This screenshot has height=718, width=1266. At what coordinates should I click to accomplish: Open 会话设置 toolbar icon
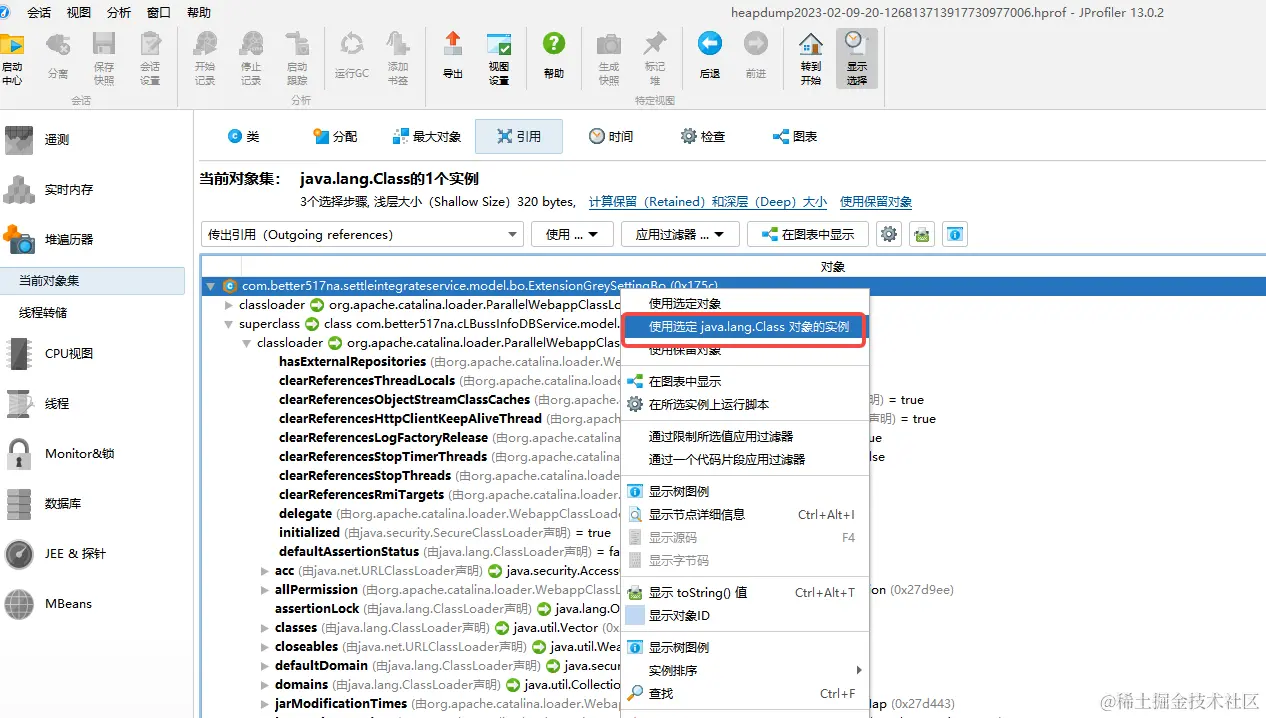tap(150, 58)
